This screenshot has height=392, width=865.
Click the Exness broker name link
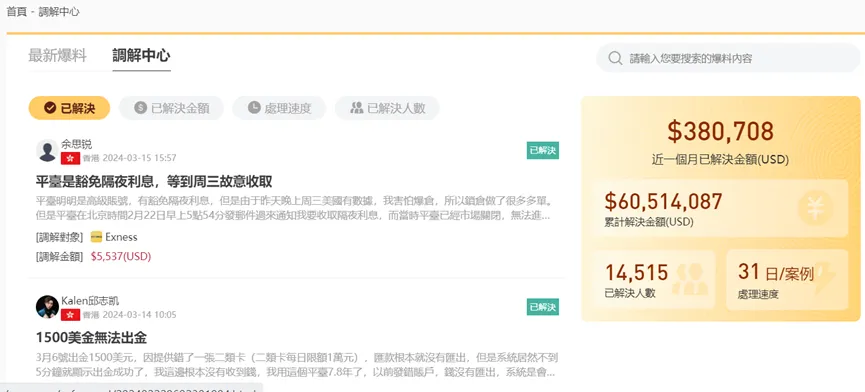point(121,237)
